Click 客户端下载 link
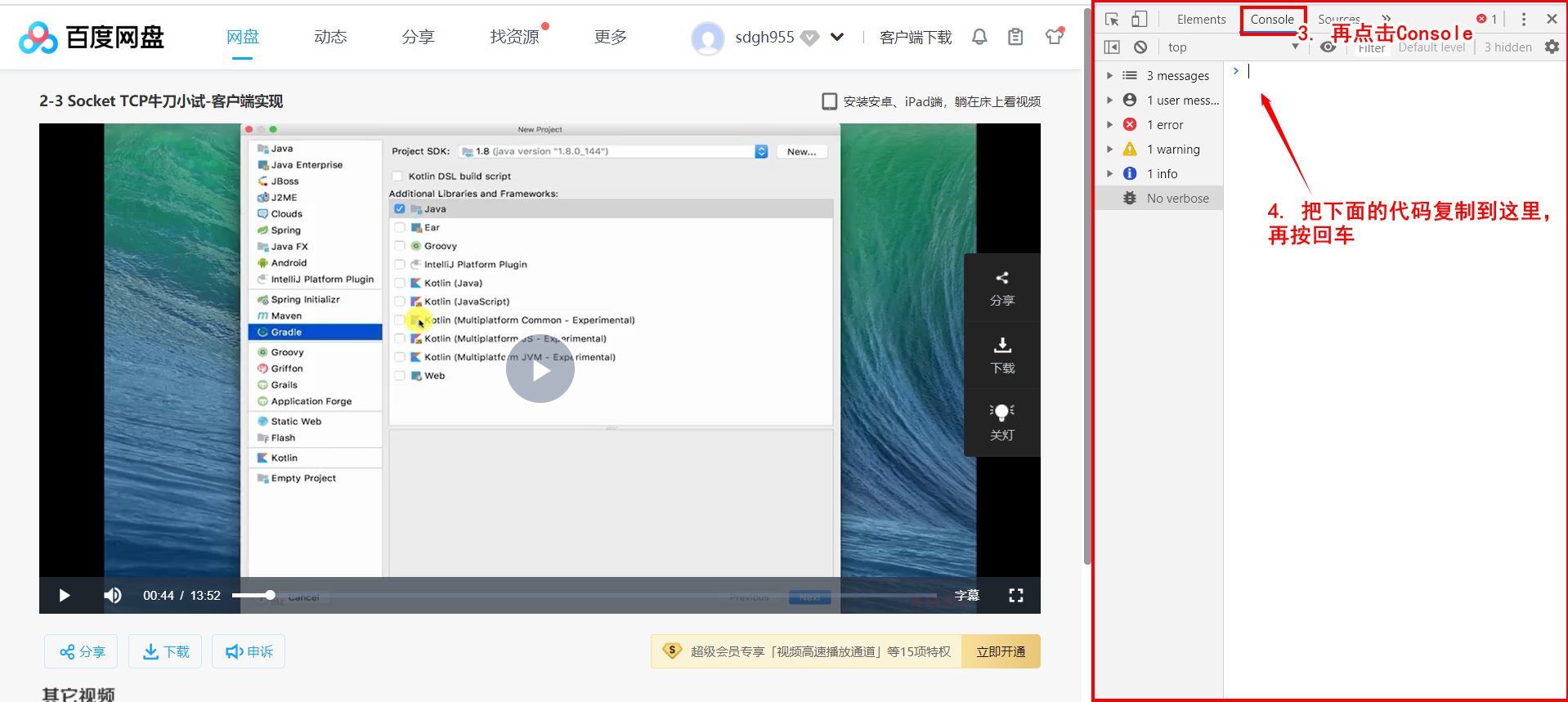The image size is (1568, 702). 916,38
